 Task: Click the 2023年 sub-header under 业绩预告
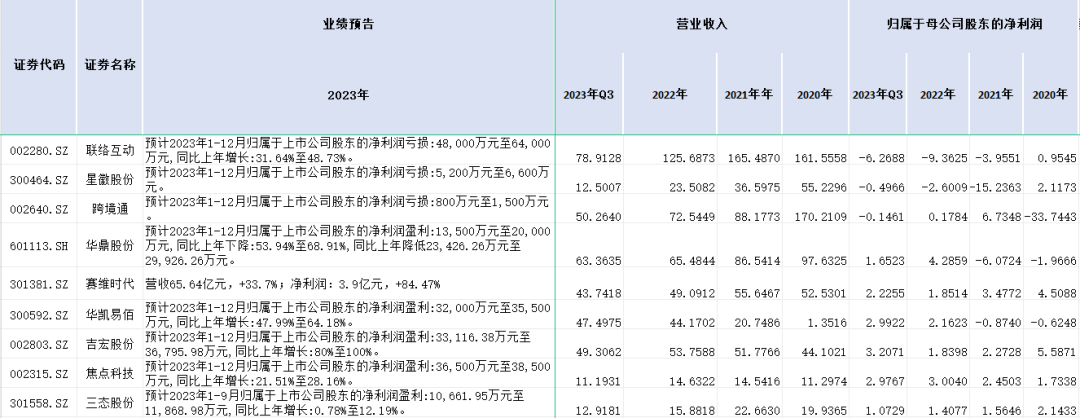pyautogui.click(x=348, y=95)
